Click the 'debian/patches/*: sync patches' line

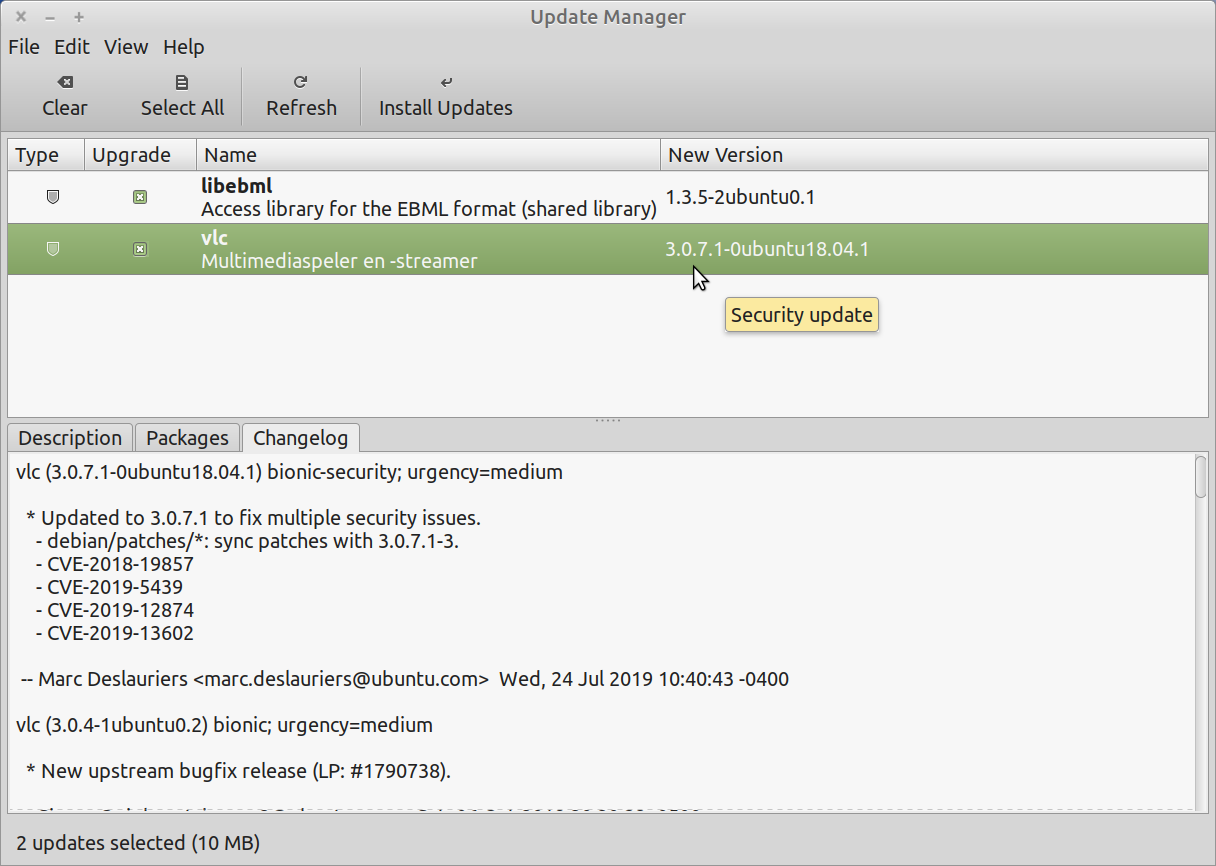click(247, 541)
